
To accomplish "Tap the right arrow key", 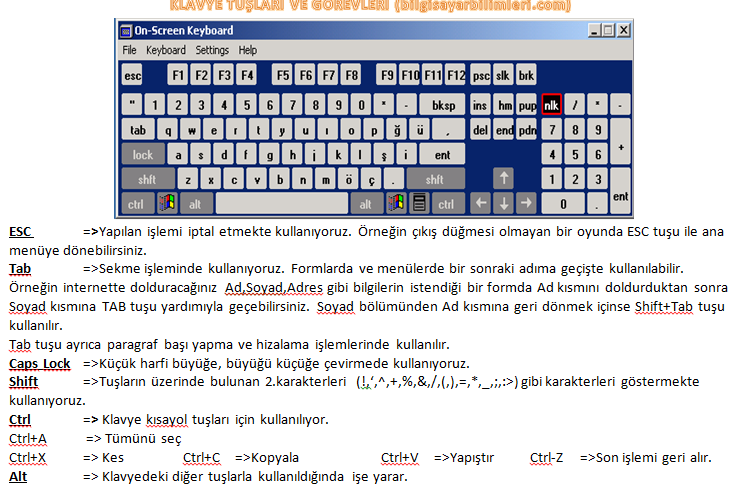I will point(526,203).
